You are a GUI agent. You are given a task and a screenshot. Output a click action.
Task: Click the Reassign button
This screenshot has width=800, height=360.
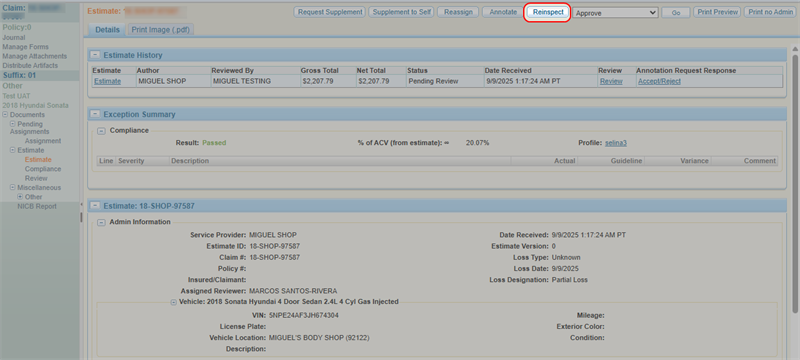(x=458, y=12)
